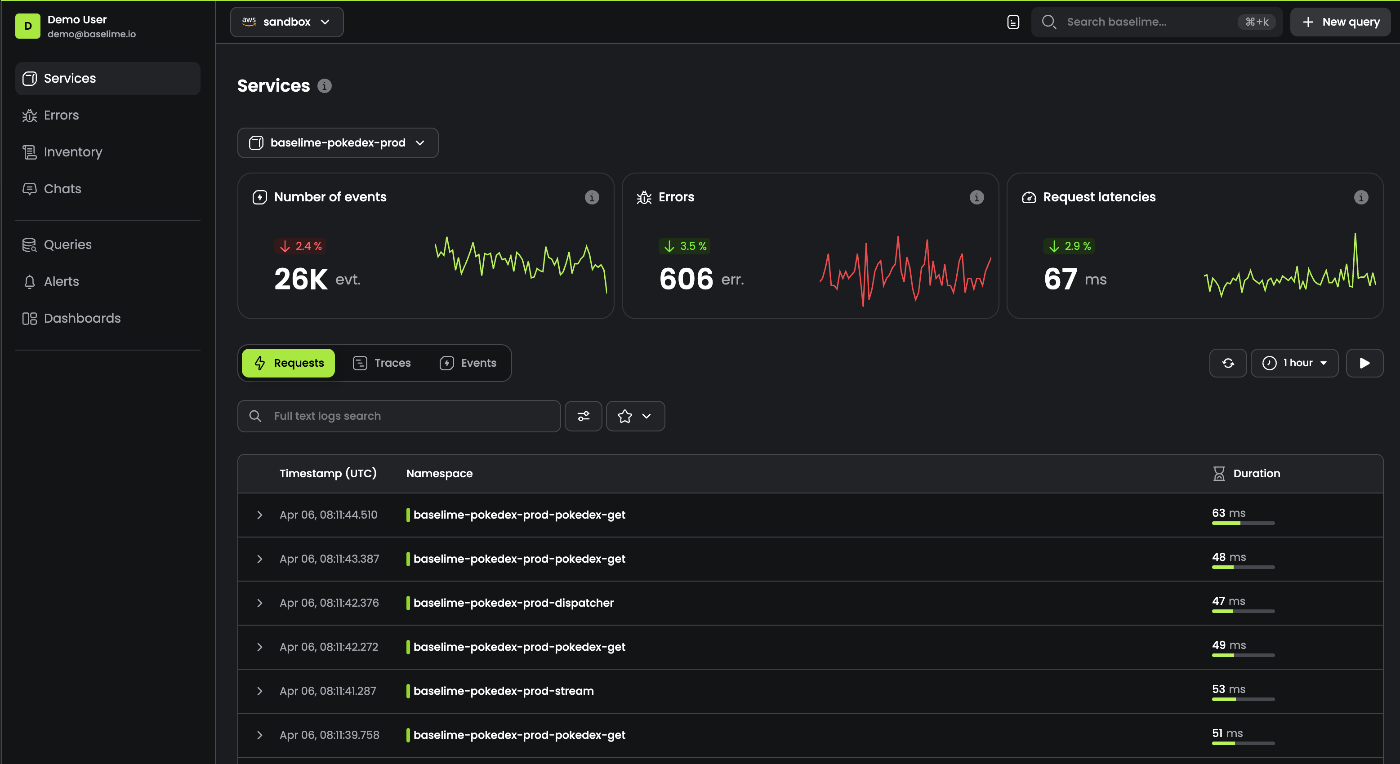Click the Number of events sparkline chart

click(x=521, y=264)
